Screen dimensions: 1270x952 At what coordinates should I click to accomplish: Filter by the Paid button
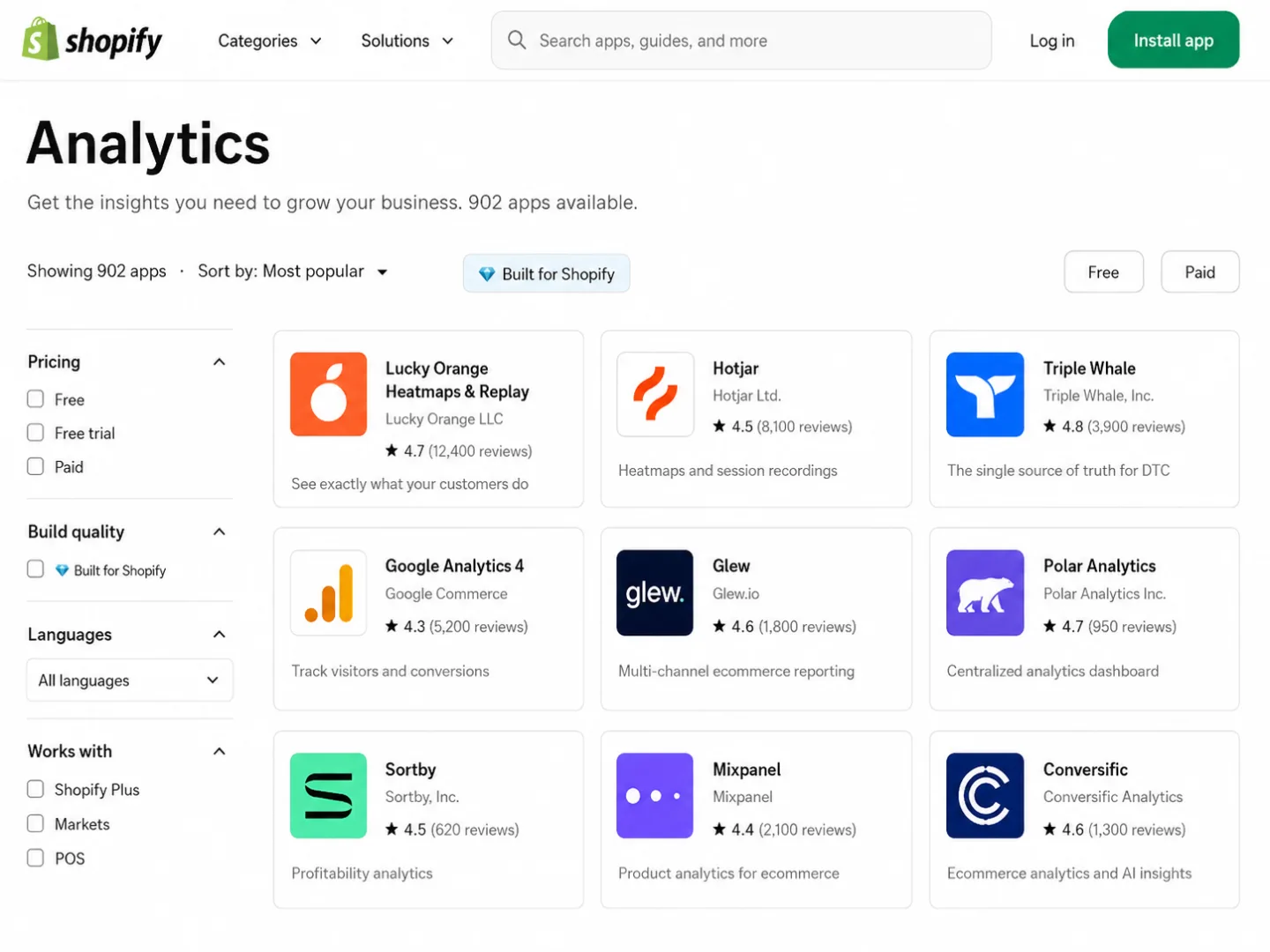coord(1199,272)
